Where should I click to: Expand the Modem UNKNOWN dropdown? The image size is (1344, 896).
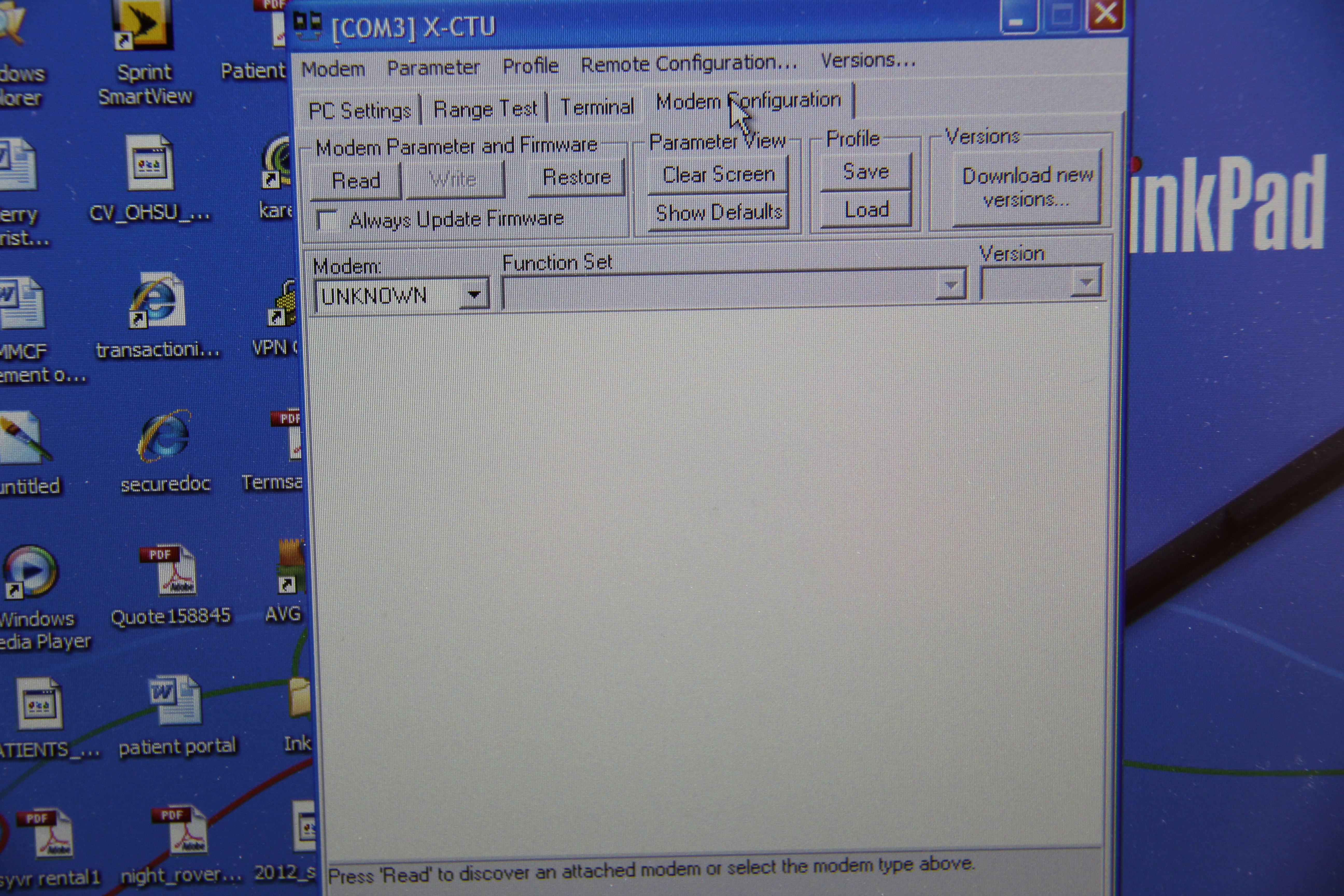pos(474,295)
